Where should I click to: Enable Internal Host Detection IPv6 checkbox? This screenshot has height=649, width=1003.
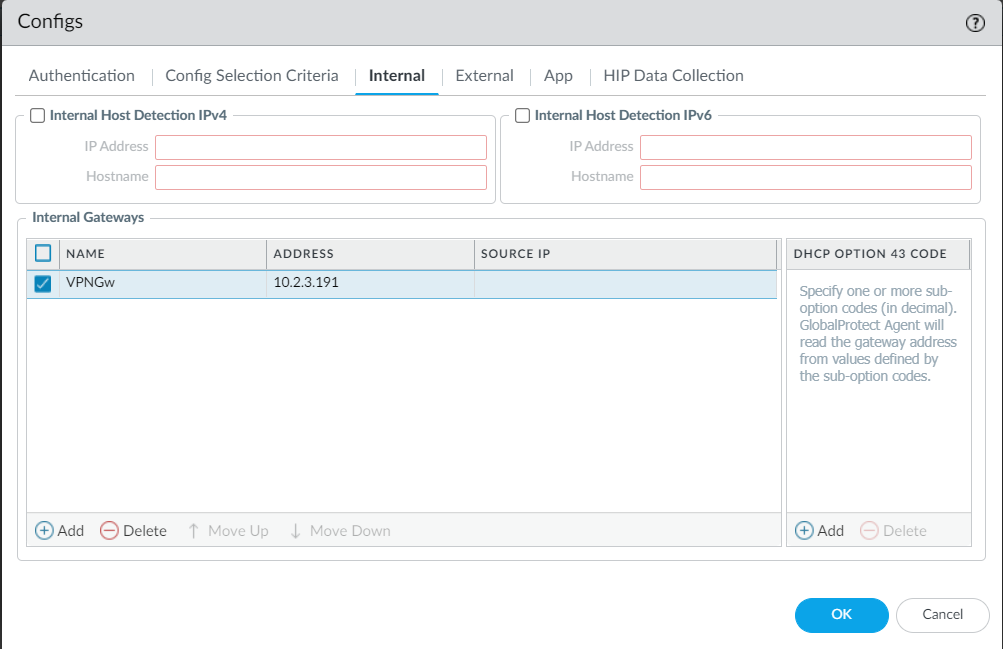[523, 116]
